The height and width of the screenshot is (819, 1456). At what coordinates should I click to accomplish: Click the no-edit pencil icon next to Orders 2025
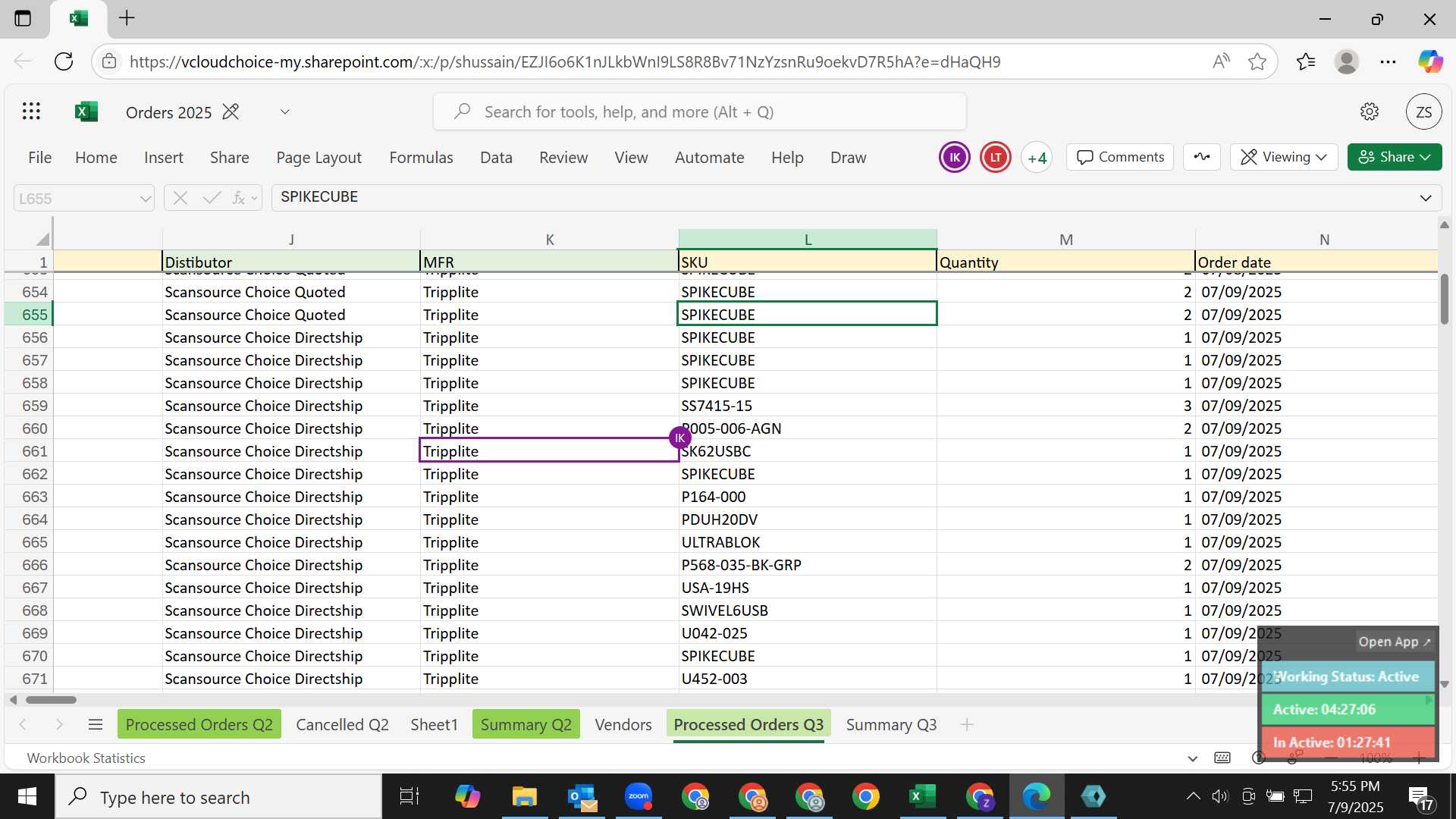coord(231,111)
